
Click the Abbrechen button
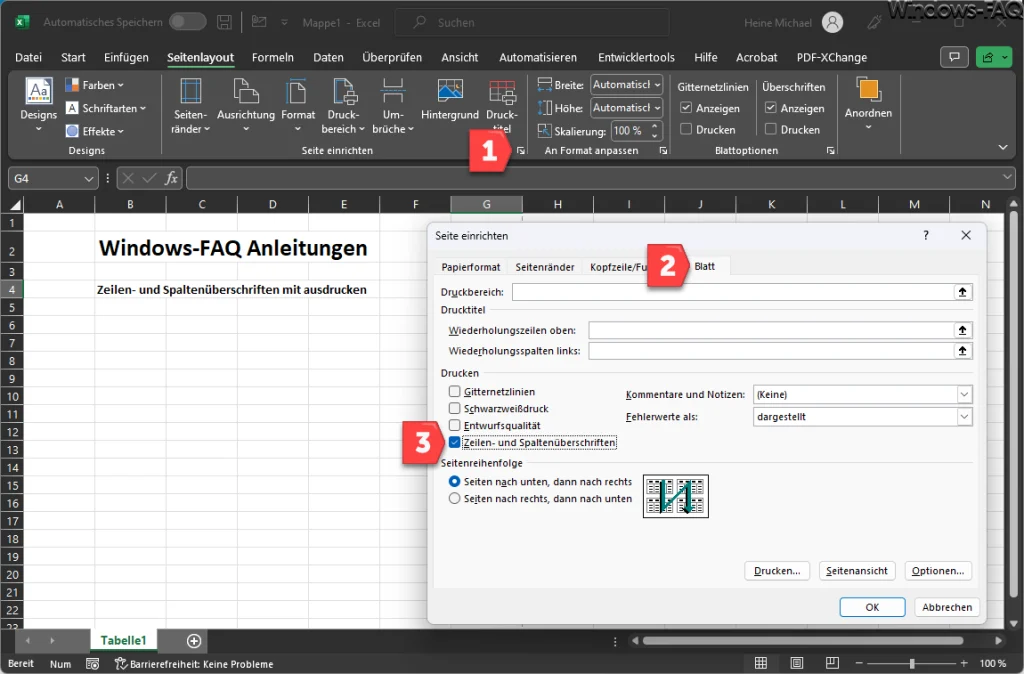click(947, 607)
